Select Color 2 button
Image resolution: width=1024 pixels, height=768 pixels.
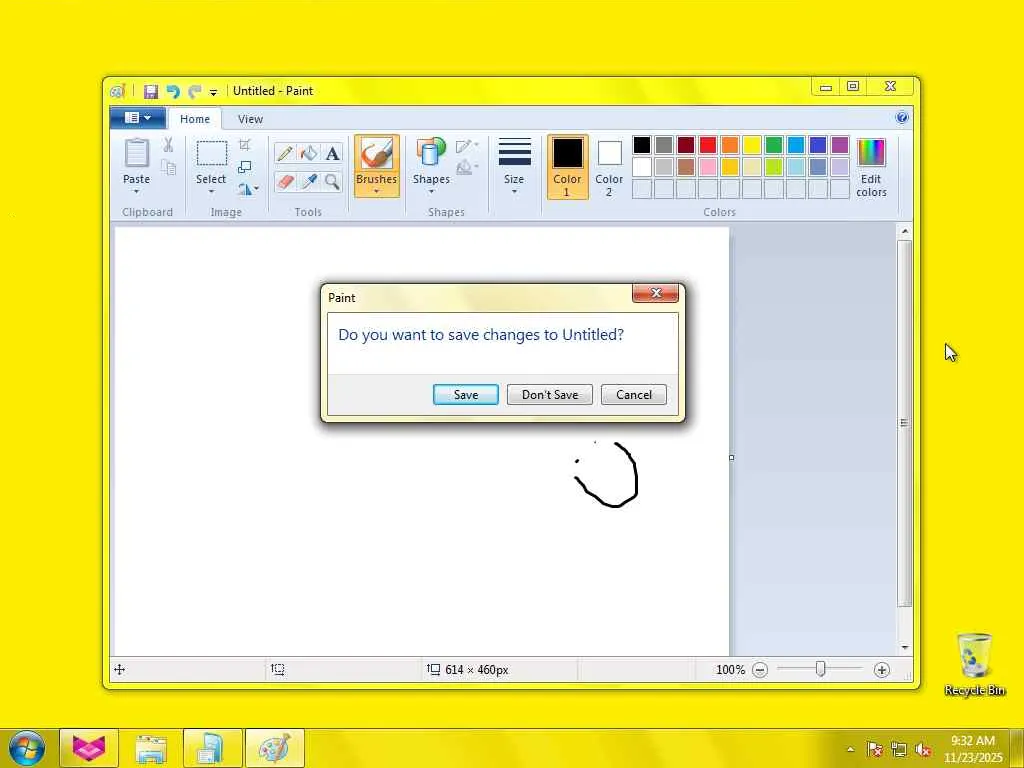(609, 167)
